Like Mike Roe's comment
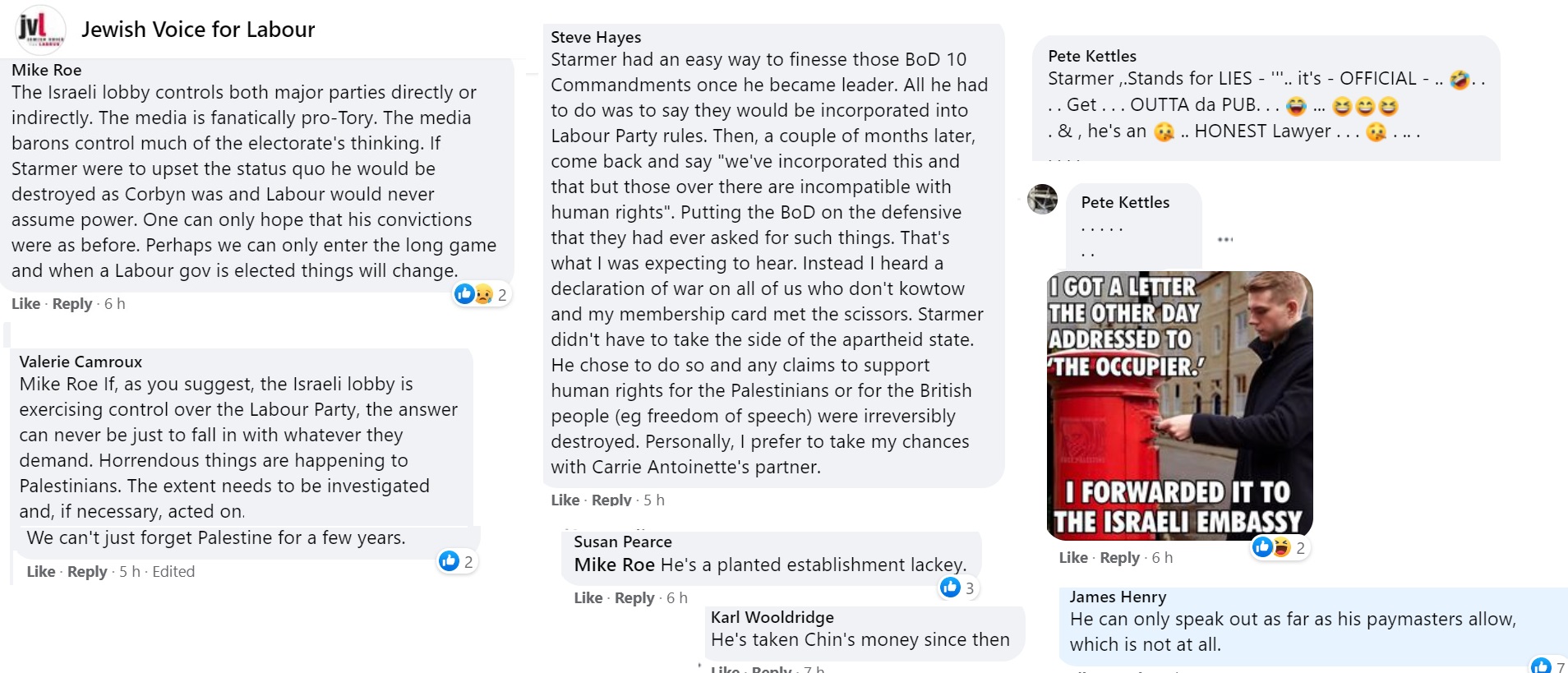 click(25, 304)
